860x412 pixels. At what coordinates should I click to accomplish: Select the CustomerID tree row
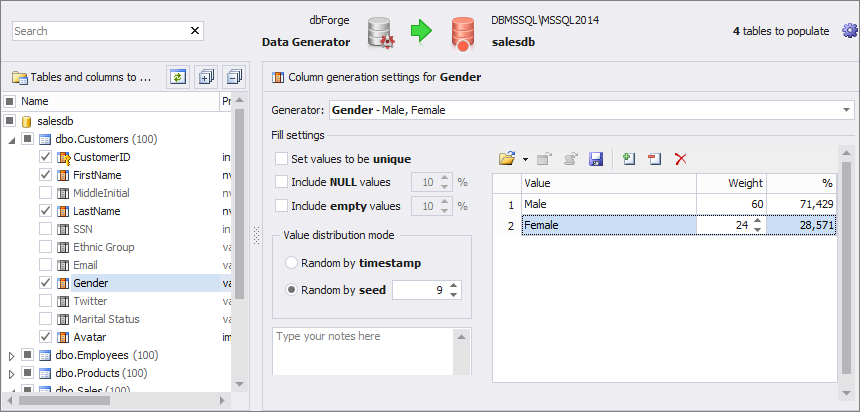point(101,157)
